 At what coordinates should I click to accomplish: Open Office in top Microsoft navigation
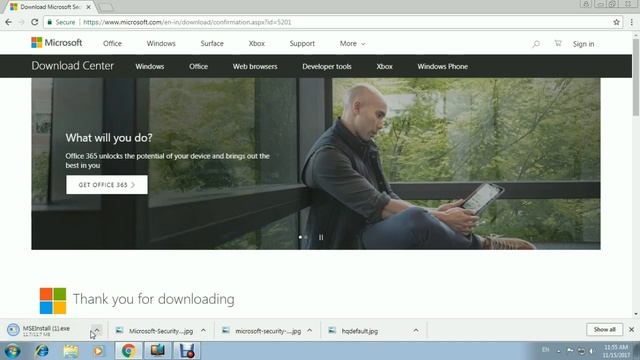(112, 43)
